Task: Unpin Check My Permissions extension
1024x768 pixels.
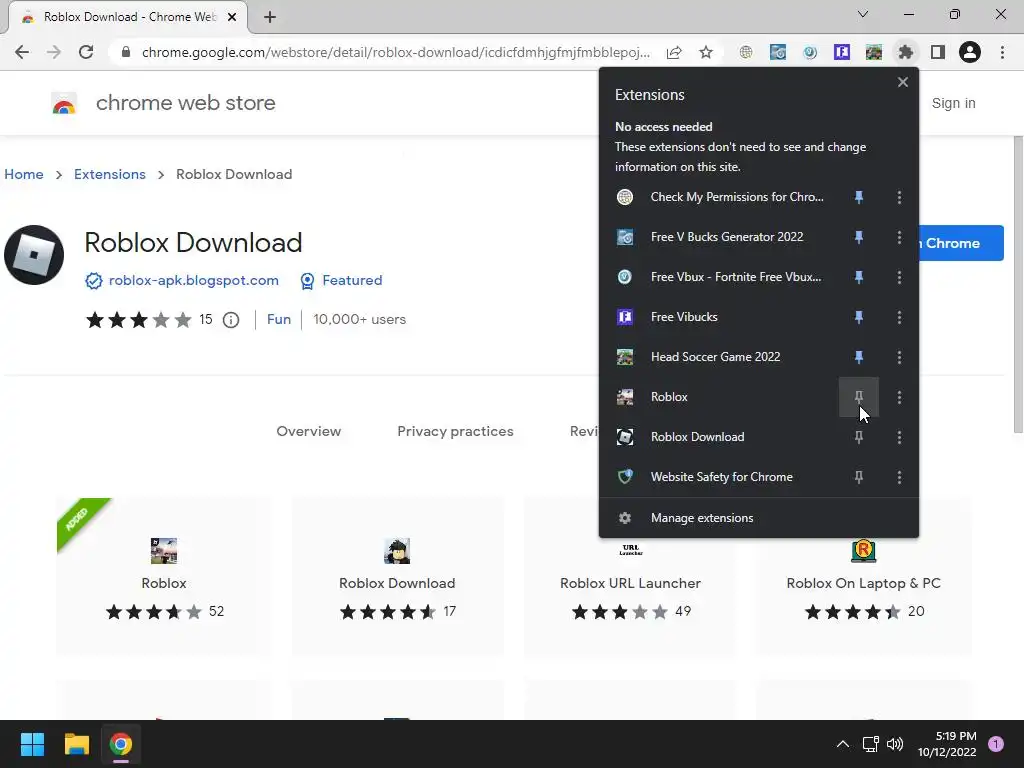Action: 859,197
